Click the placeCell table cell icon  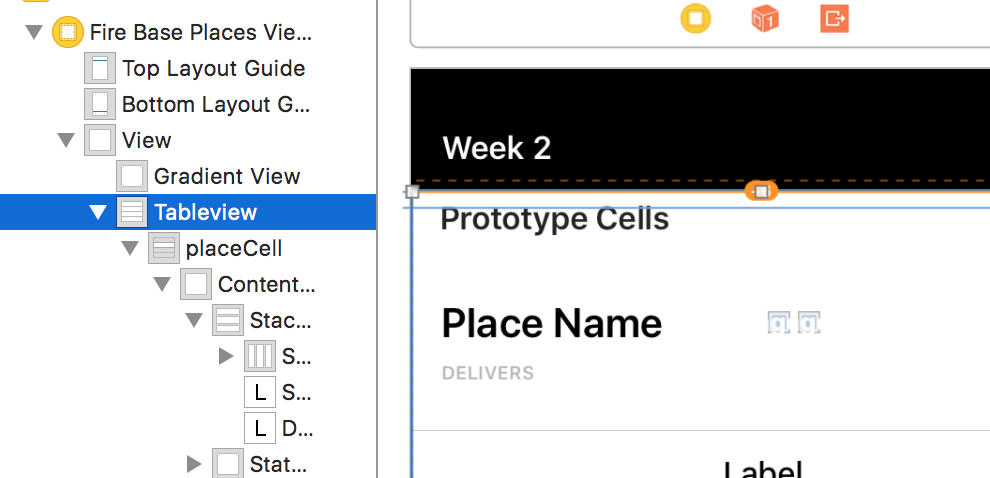(164, 248)
